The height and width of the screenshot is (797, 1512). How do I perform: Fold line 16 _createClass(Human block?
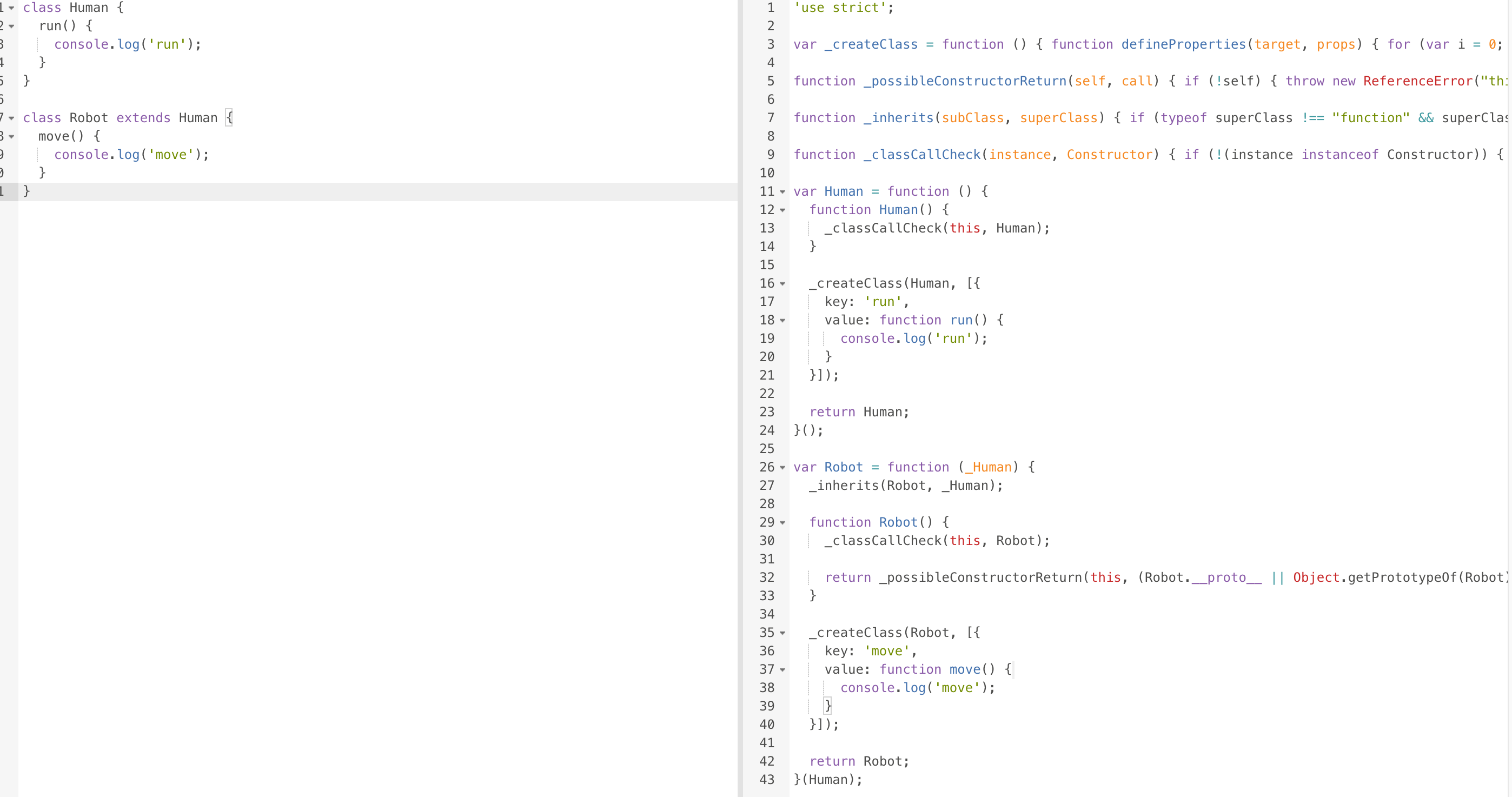click(x=782, y=284)
